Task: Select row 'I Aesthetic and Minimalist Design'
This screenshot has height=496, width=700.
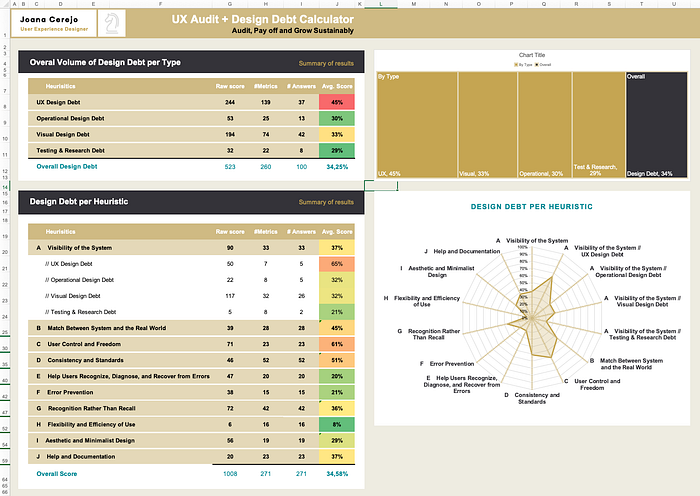Action: [x=192, y=441]
